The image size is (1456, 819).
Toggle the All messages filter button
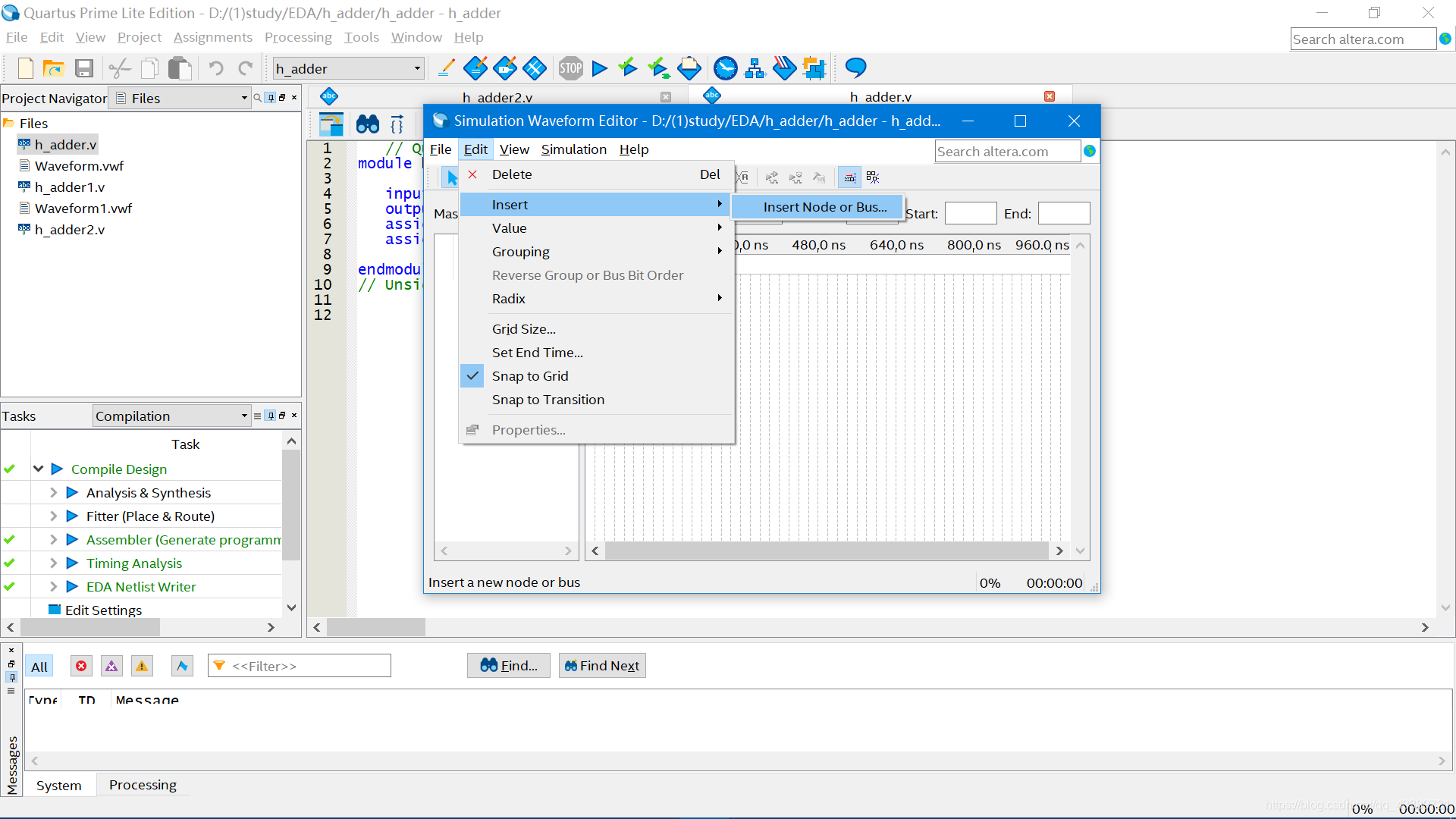pyautogui.click(x=39, y=666)
